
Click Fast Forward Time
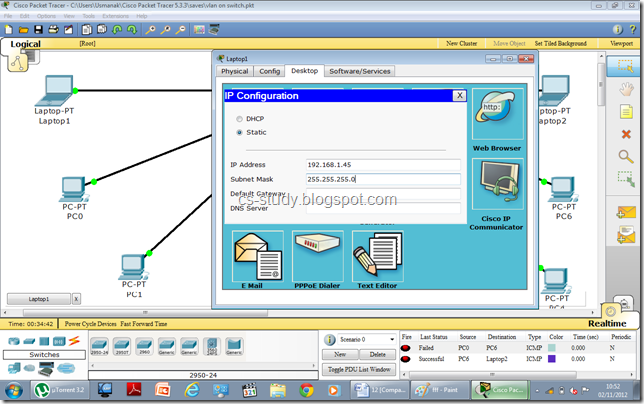(144, 324)
